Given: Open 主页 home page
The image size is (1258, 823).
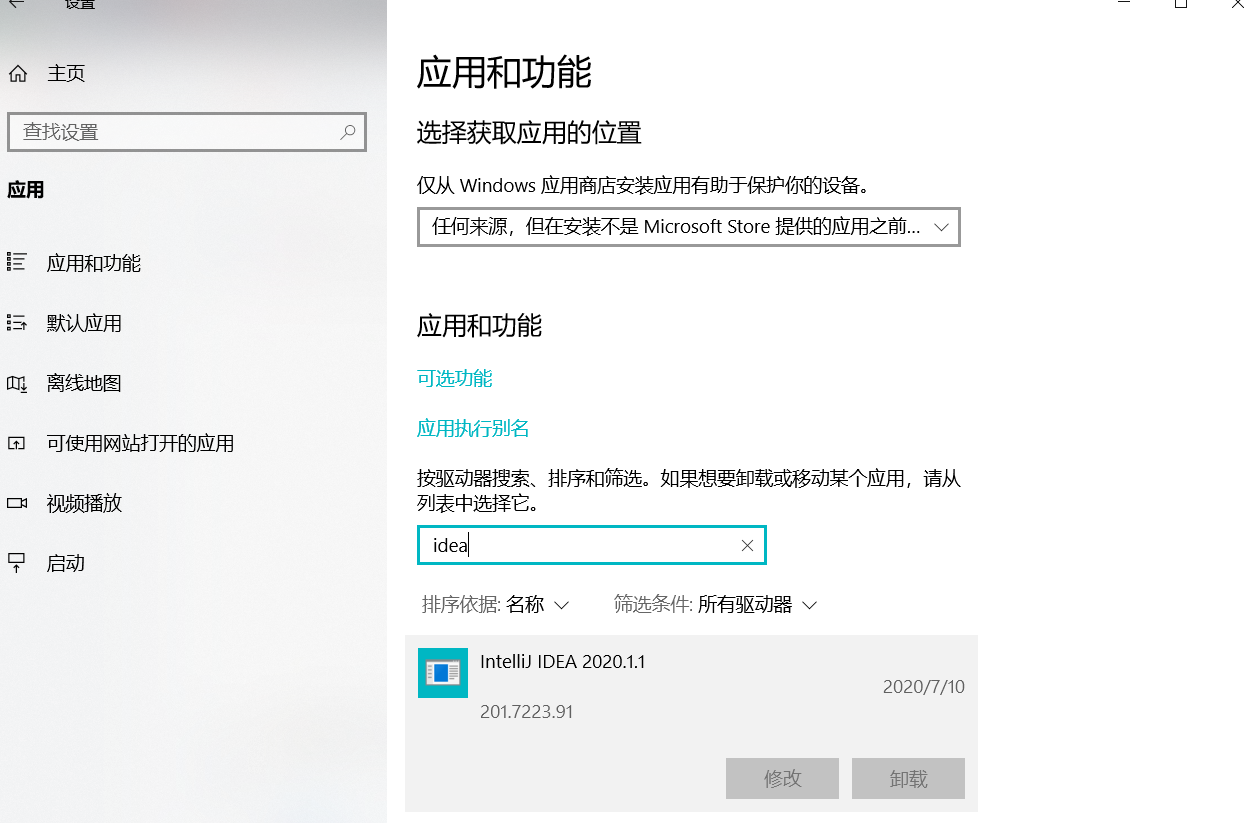Looking at the screenshot, I should pos(66,73).
